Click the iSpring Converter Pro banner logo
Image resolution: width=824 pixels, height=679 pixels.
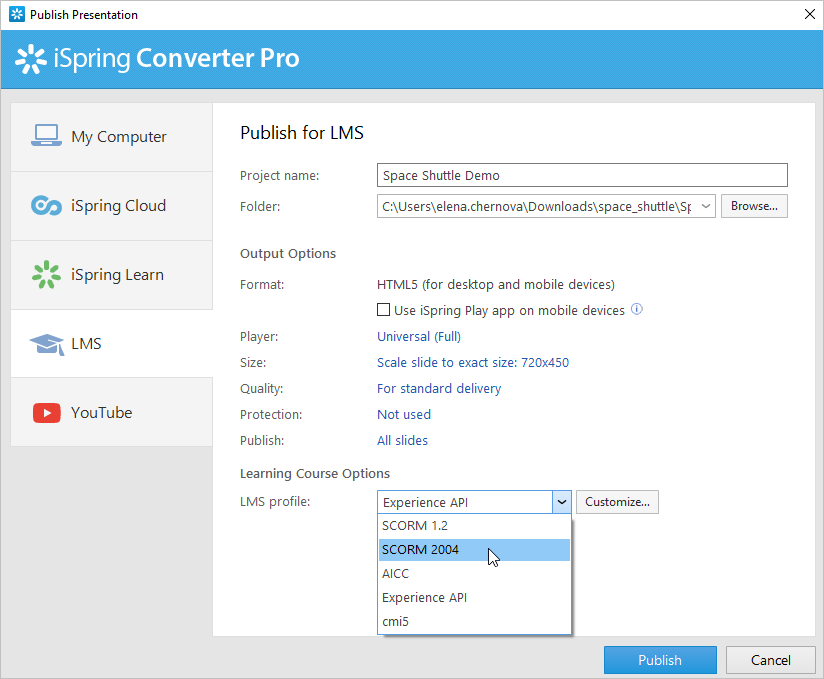point(157,58)
